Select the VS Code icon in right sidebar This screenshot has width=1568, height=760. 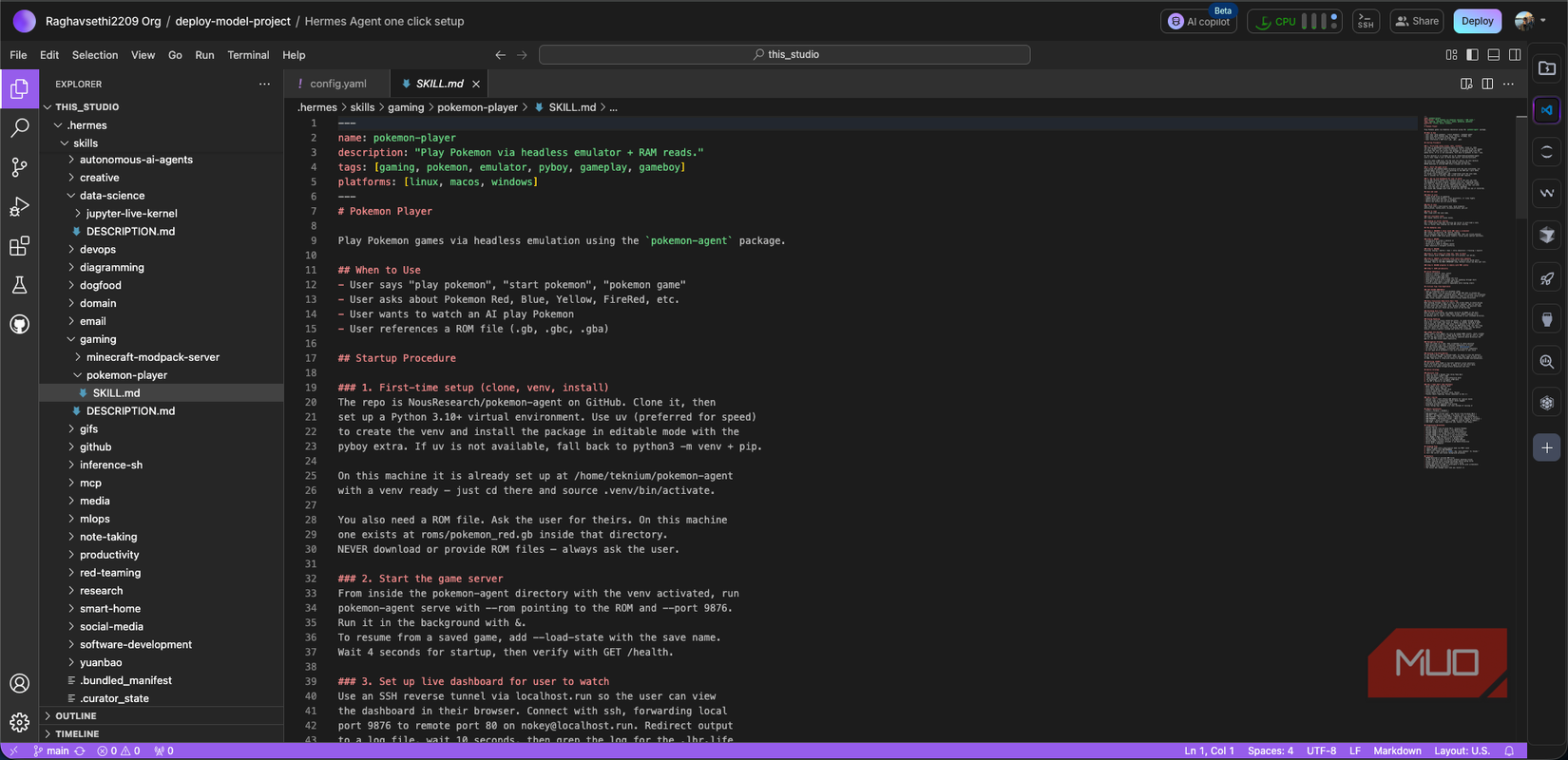pos(1547,110)
